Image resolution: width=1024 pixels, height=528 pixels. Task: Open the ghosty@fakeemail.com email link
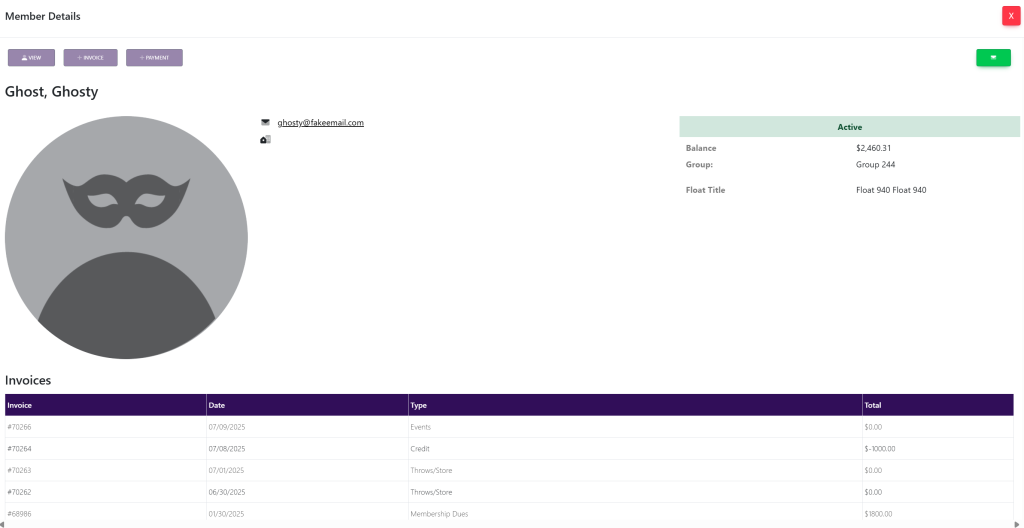[320, 123]
